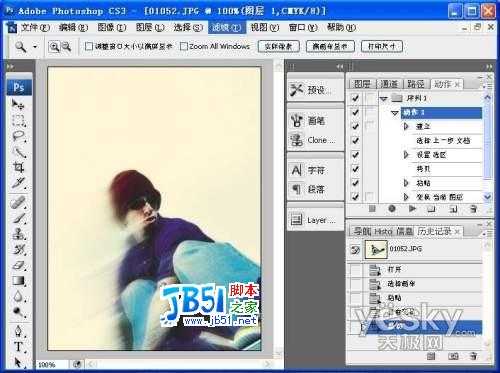Screen dimensions: 500x373
Task: Select the Slice tool
Action: 19,183
